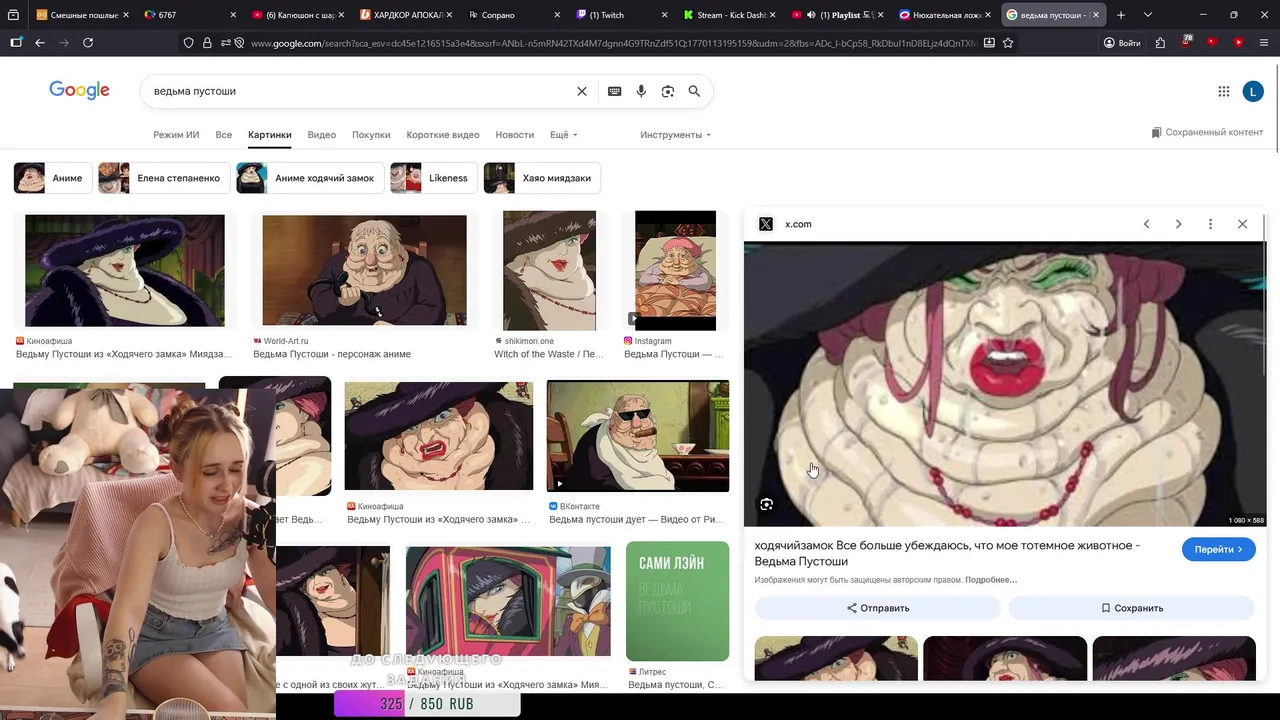Mute the Playlist tab audio
The width and height of the screenshot is (1280, 720).
click(810, 15)
